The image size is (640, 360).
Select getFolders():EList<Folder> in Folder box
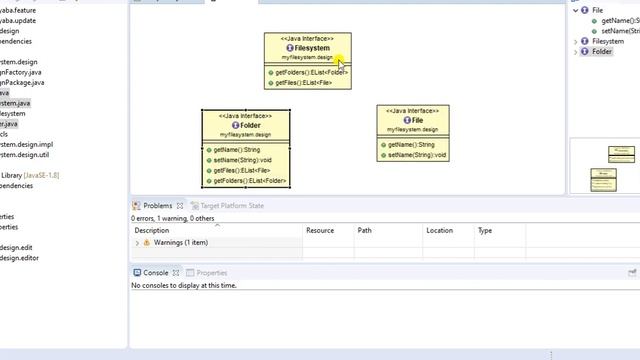coord(250,180)
